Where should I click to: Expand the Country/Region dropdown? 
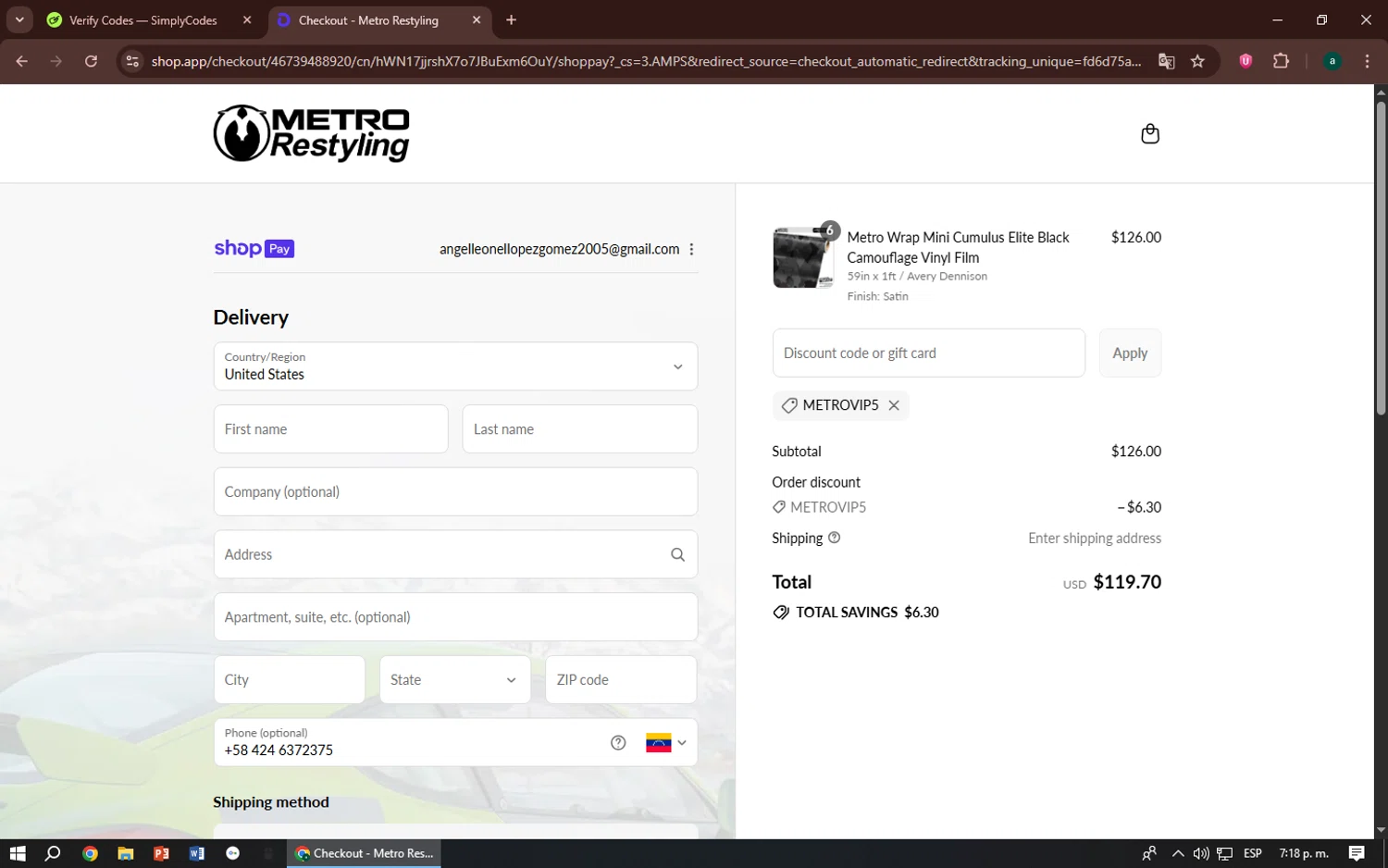tap(455, 366)
